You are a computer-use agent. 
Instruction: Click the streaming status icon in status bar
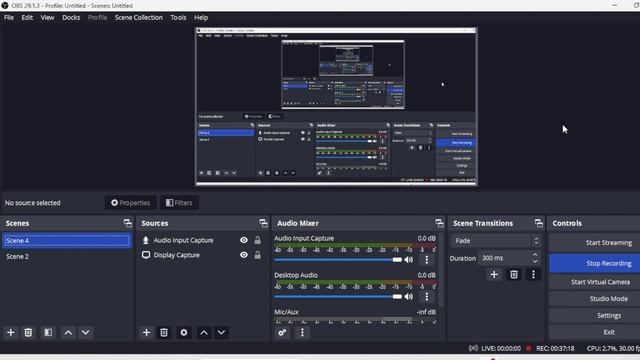tap(473, 348)
